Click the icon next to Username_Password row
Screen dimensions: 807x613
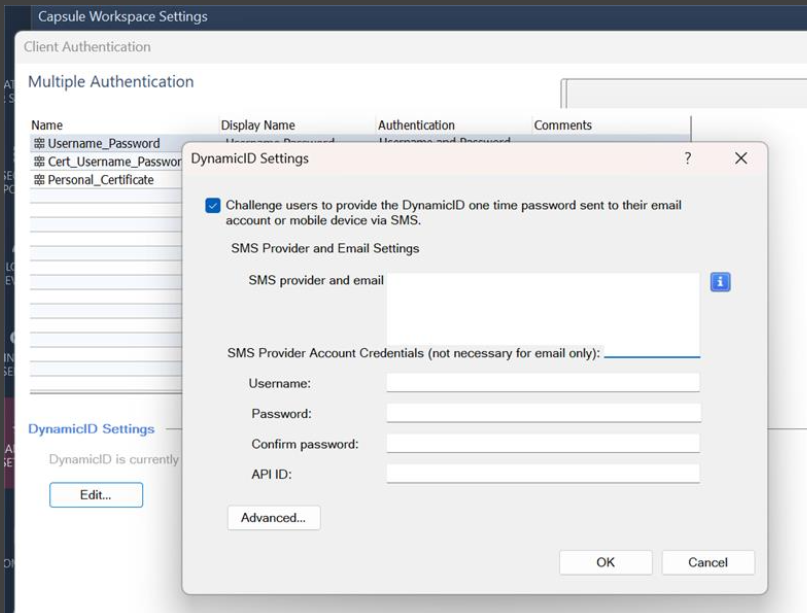point(39,144)
